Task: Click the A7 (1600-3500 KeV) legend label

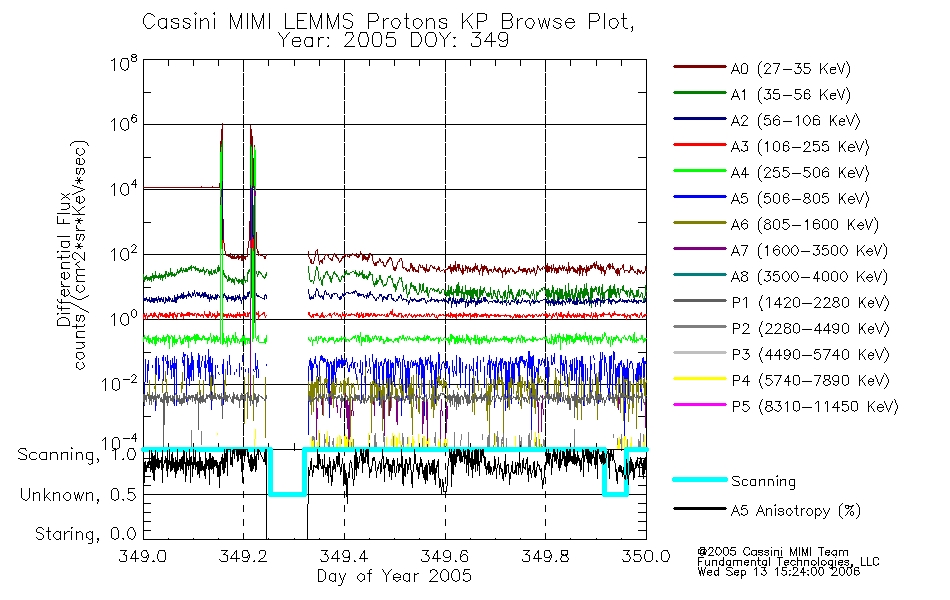Action: pos(809,251)
